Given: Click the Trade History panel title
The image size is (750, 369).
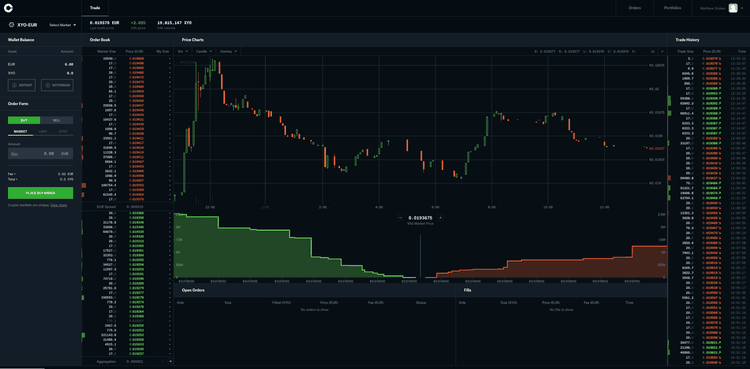Looking at the screenshot, I should [x=687, y=40].
